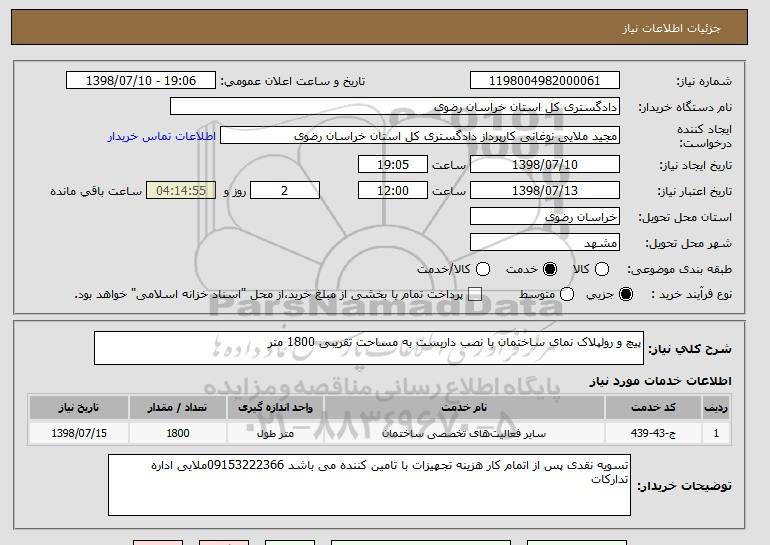This screenshot has height=545, width=770.
Task: Click the validity time field 12:00
Action: (x=393, y=191)
